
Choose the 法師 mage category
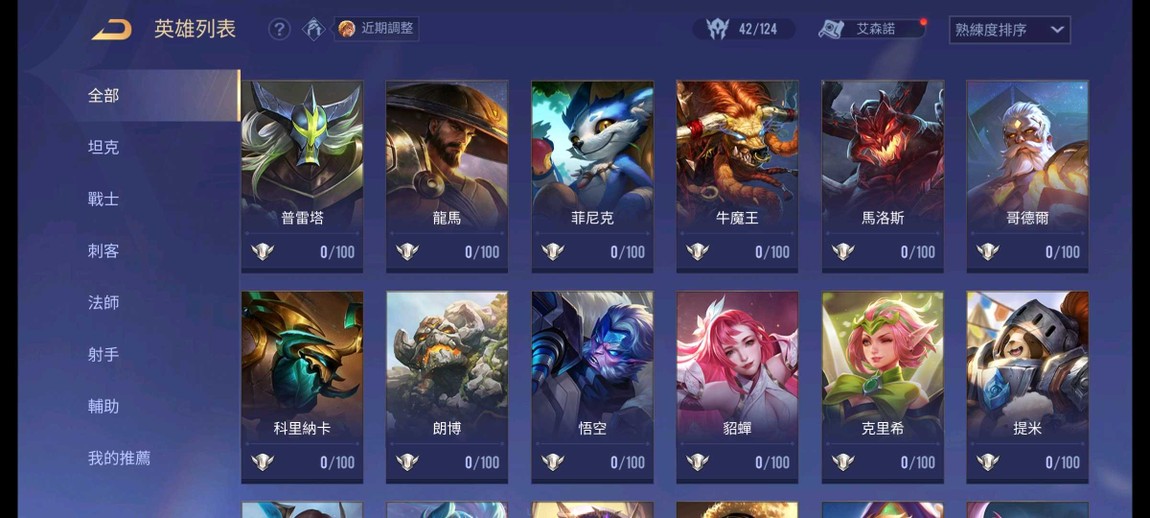tap(103, 302)
